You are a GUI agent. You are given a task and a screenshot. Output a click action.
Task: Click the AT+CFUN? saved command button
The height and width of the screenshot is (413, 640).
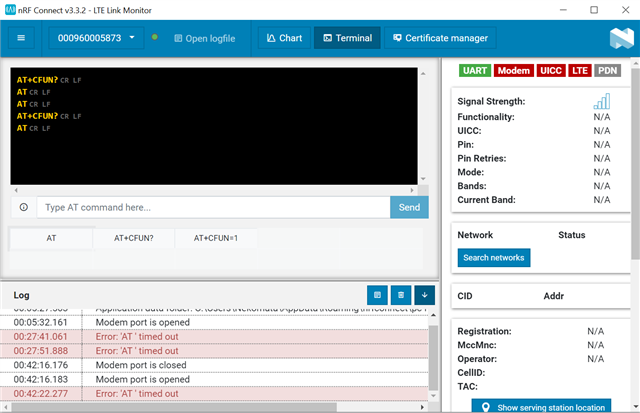(133, 239)
